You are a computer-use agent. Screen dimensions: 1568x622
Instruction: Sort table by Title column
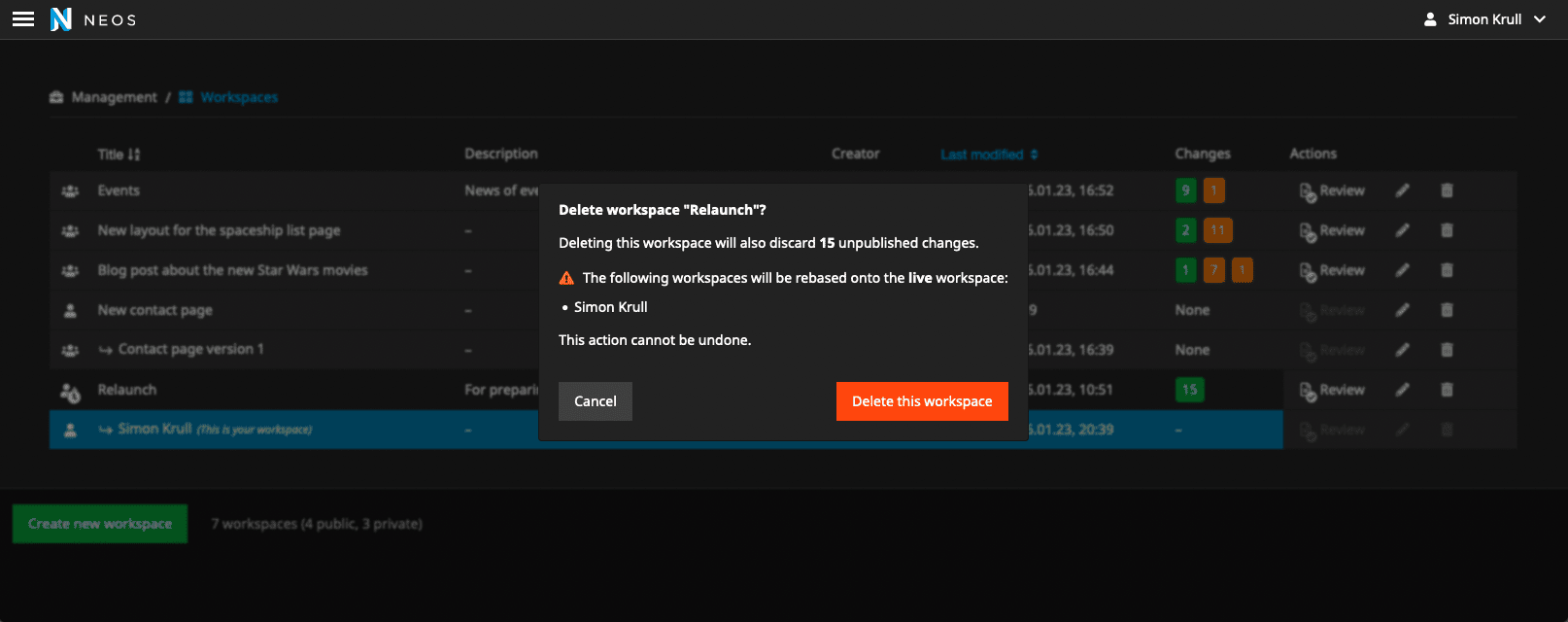point(119,155)
